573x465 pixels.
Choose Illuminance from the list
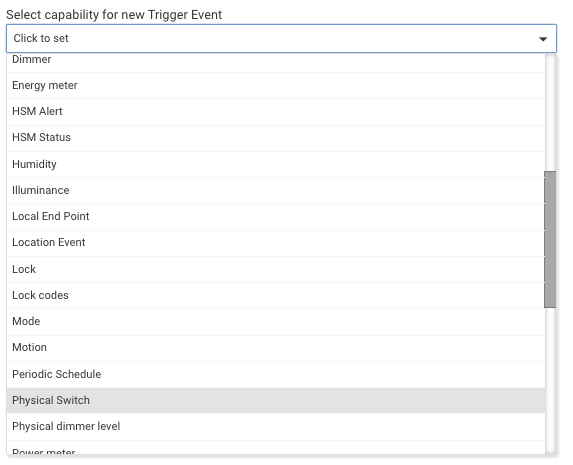[276, 190]
